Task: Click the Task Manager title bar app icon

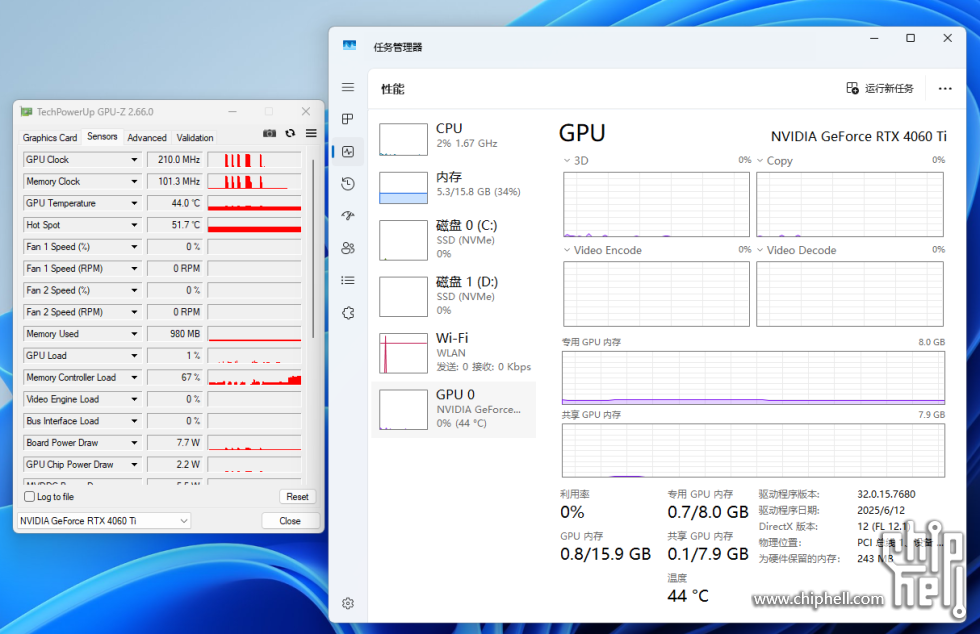Action: coord(349,46)
